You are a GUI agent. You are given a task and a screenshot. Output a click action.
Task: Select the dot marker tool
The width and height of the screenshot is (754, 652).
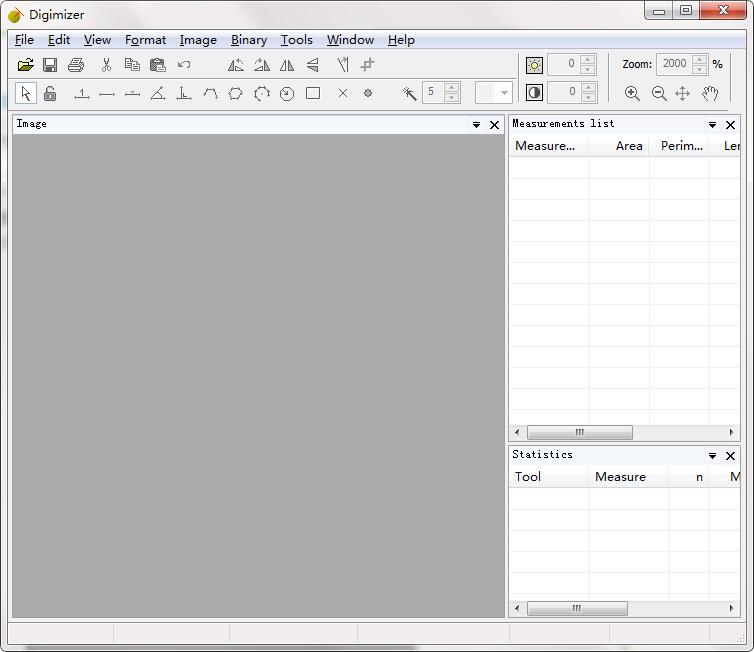[368, 93]
